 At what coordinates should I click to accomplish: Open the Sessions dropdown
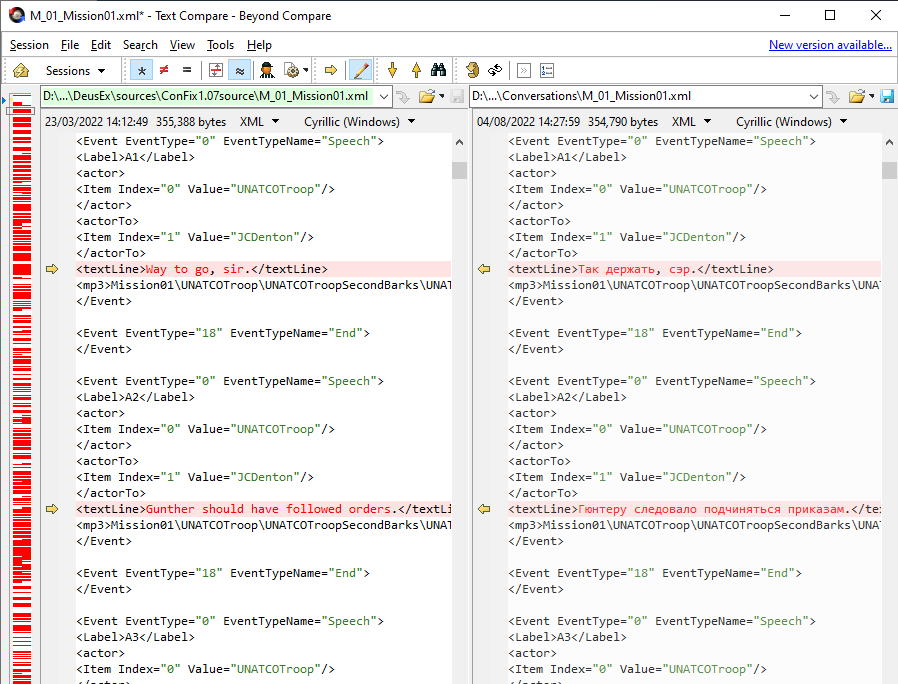[76, 70]
